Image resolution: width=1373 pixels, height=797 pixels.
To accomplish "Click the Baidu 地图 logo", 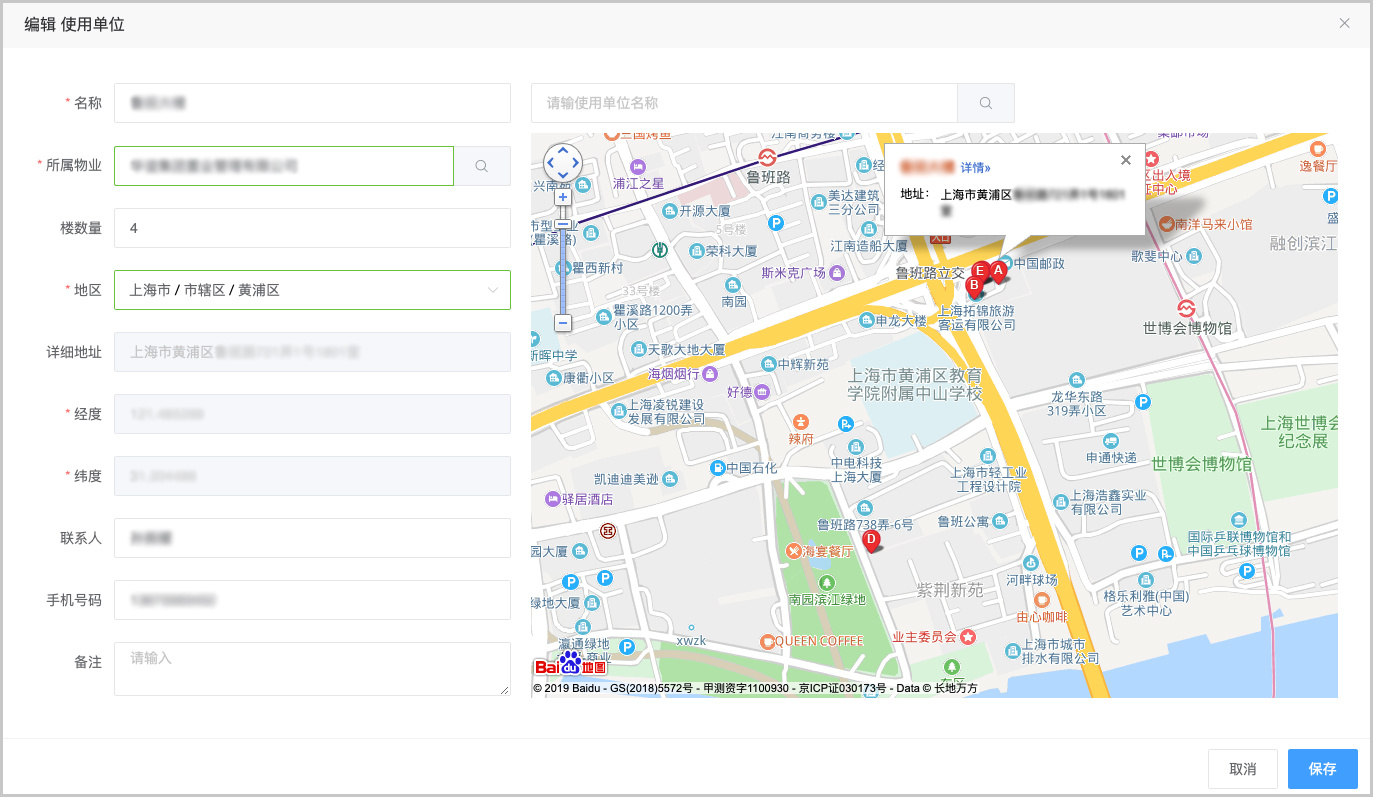I will [570, 665].
